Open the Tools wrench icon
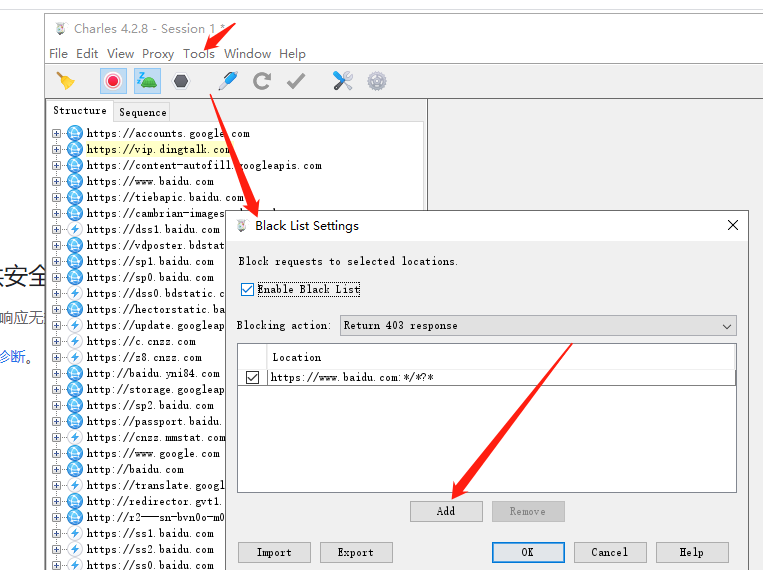 (343, 81)
